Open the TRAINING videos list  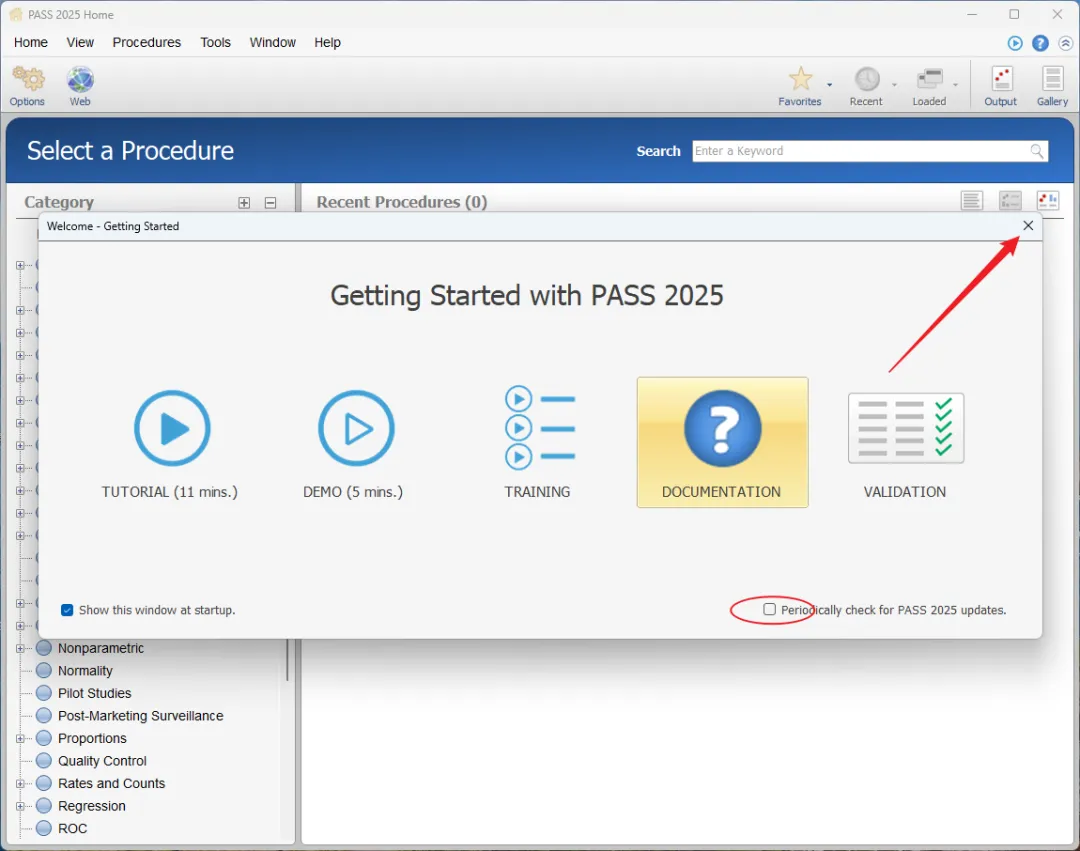point(539,428)
